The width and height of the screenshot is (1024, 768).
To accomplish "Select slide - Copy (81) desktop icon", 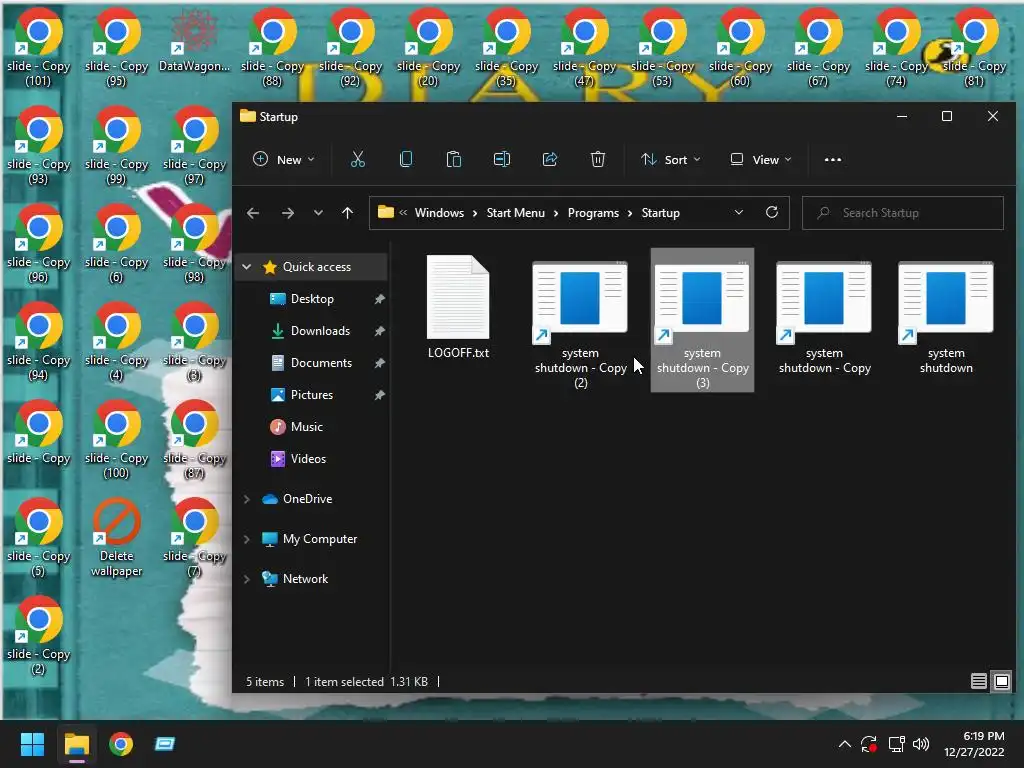I will click(974, 48).
